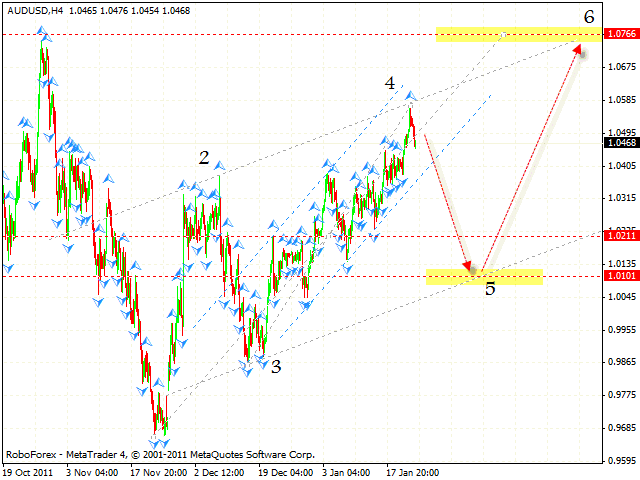Select the wave label 4 near the peak
640x480 pixels.
[x=390, y=83]
